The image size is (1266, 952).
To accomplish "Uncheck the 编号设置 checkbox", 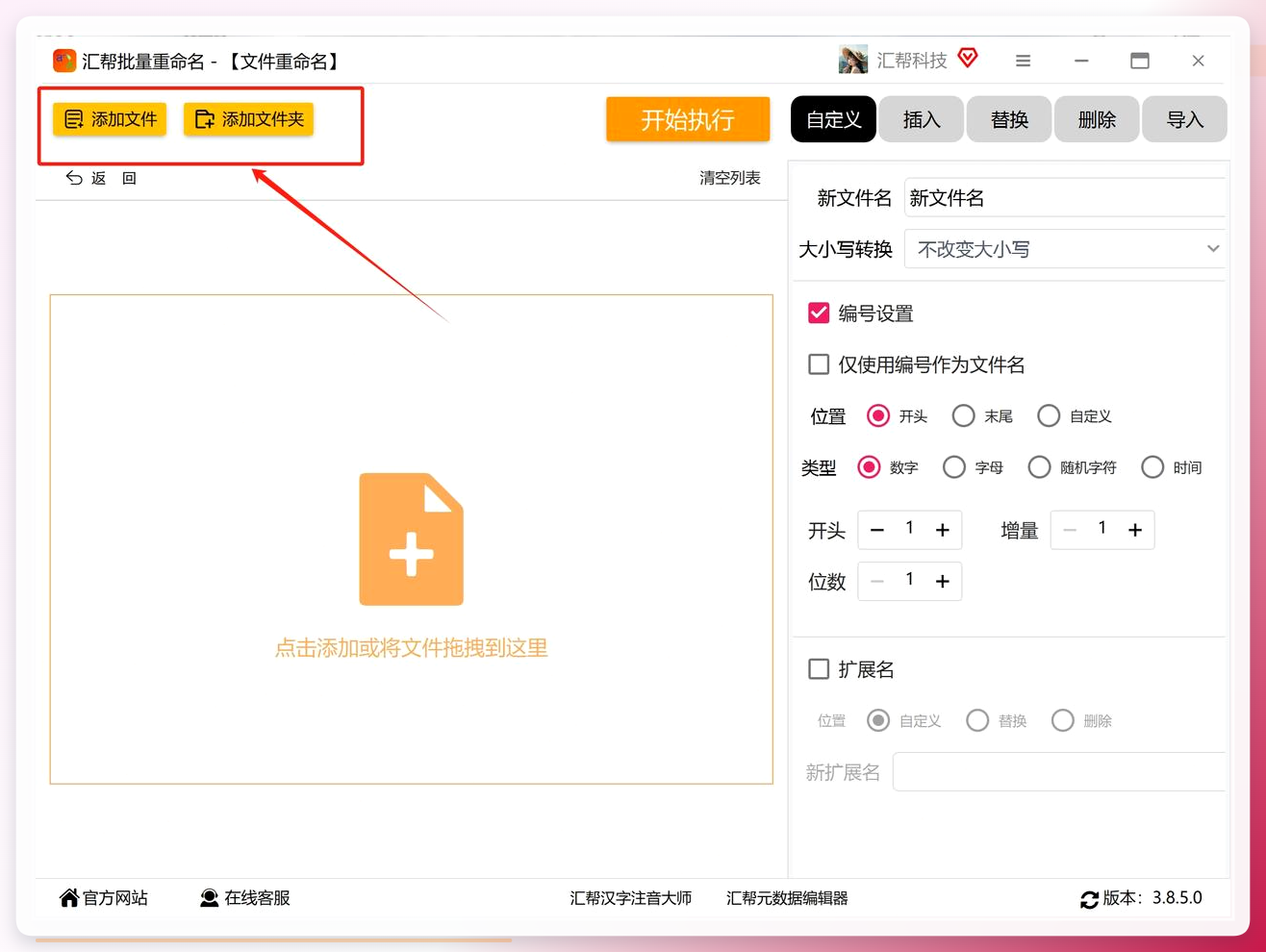I will [819, 313].
